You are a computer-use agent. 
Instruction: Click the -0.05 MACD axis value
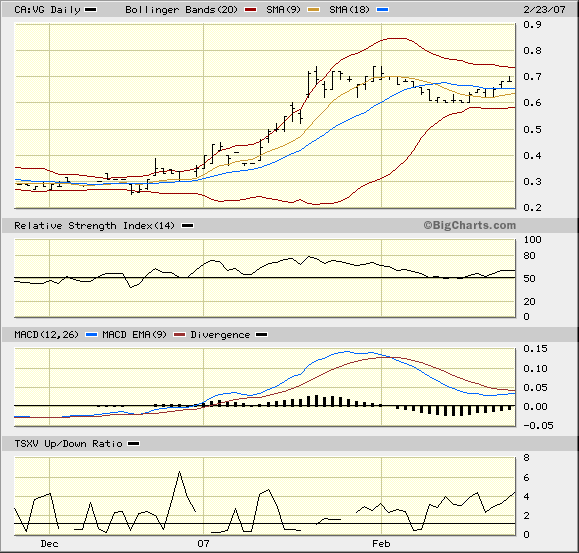pyautogui.click(x=538, y=426)
